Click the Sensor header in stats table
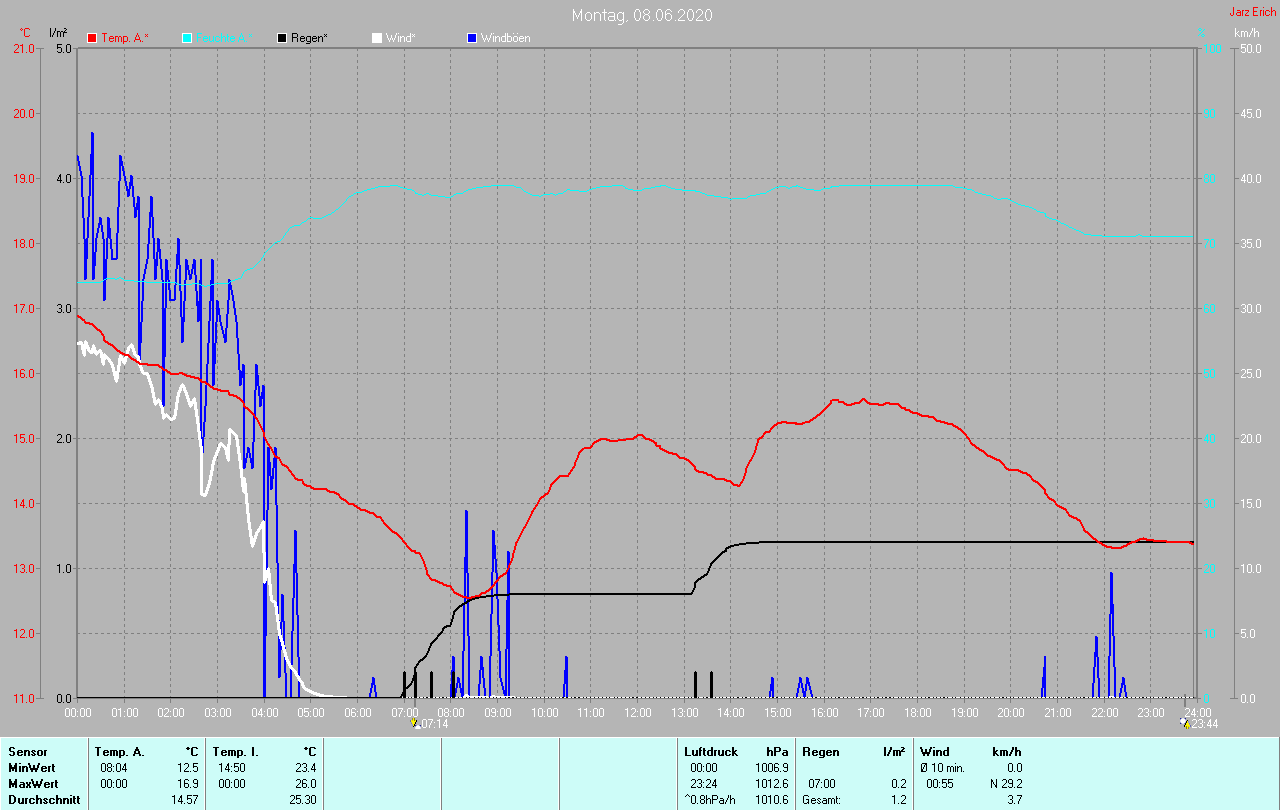This screenshot has width=1280, height=810. [x=27, y=751]
